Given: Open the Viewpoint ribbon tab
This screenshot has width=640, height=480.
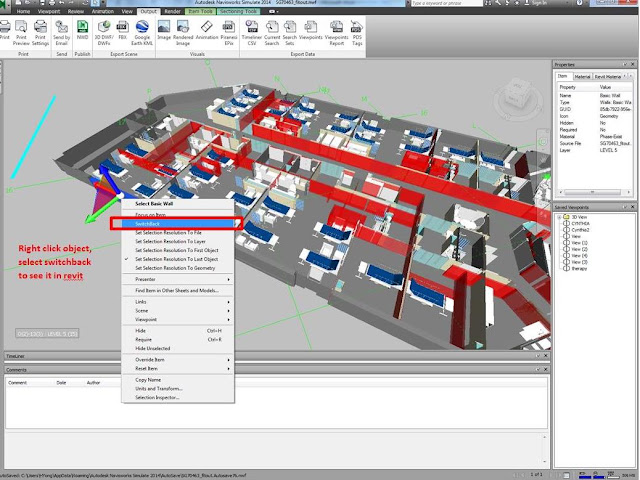Looking at the screenshot, I should pos(49,11).
